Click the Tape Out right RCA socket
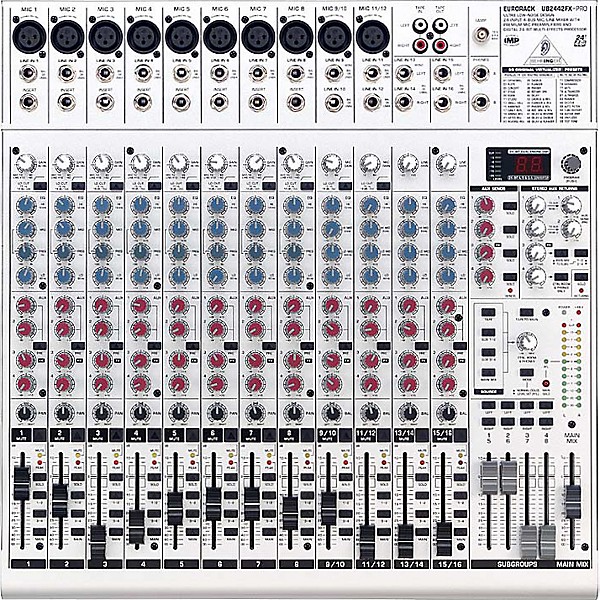This screenshot has height=600, width=600. (440, 46)
